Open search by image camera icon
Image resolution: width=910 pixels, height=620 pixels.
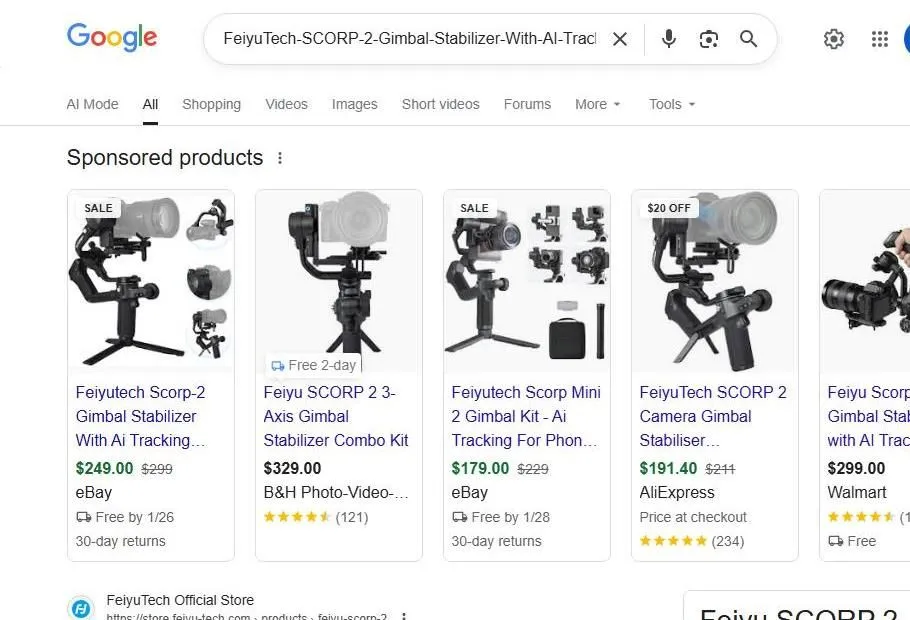click(709, 39)
